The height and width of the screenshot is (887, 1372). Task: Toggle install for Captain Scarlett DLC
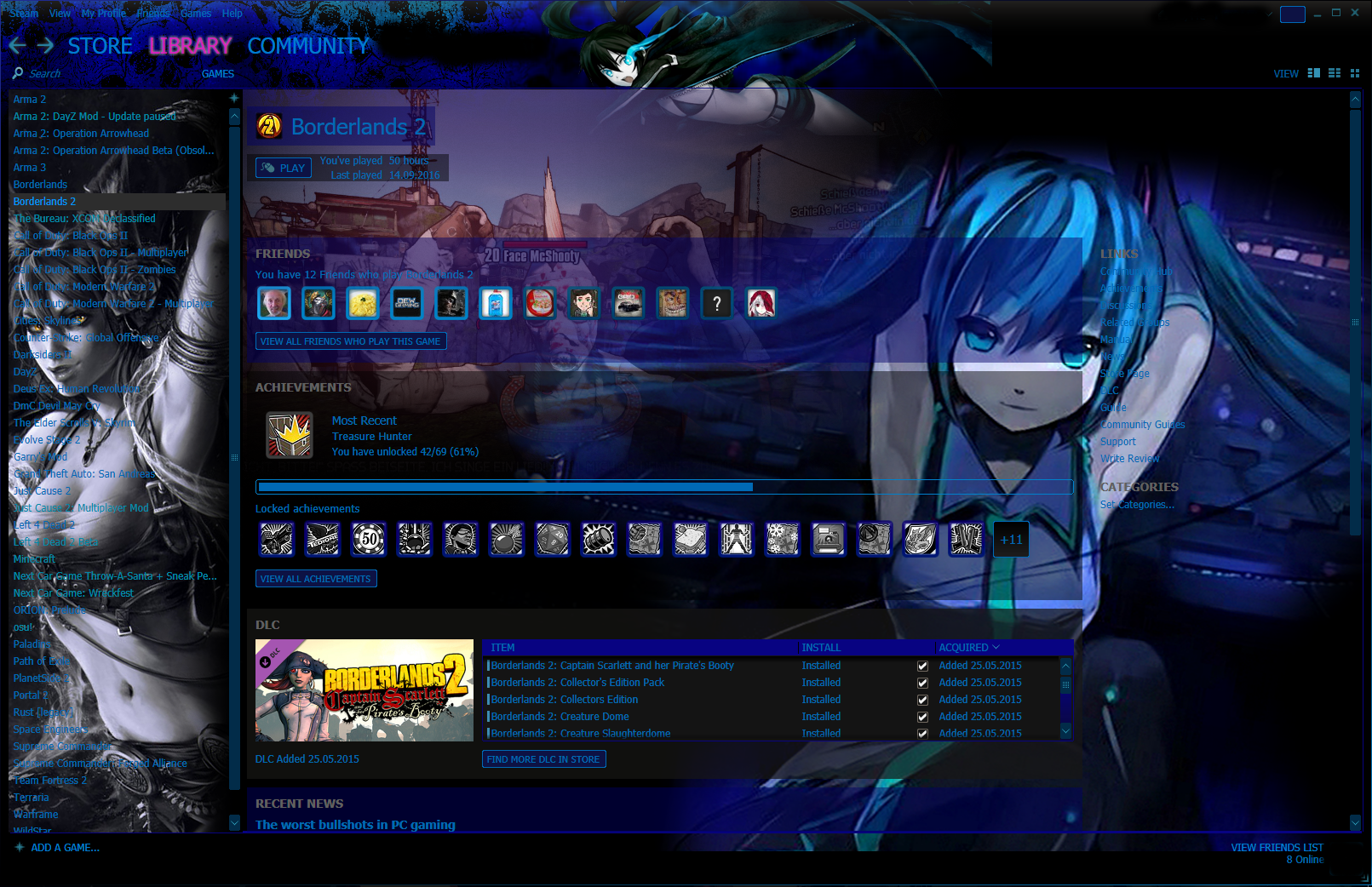click(922, 666)
